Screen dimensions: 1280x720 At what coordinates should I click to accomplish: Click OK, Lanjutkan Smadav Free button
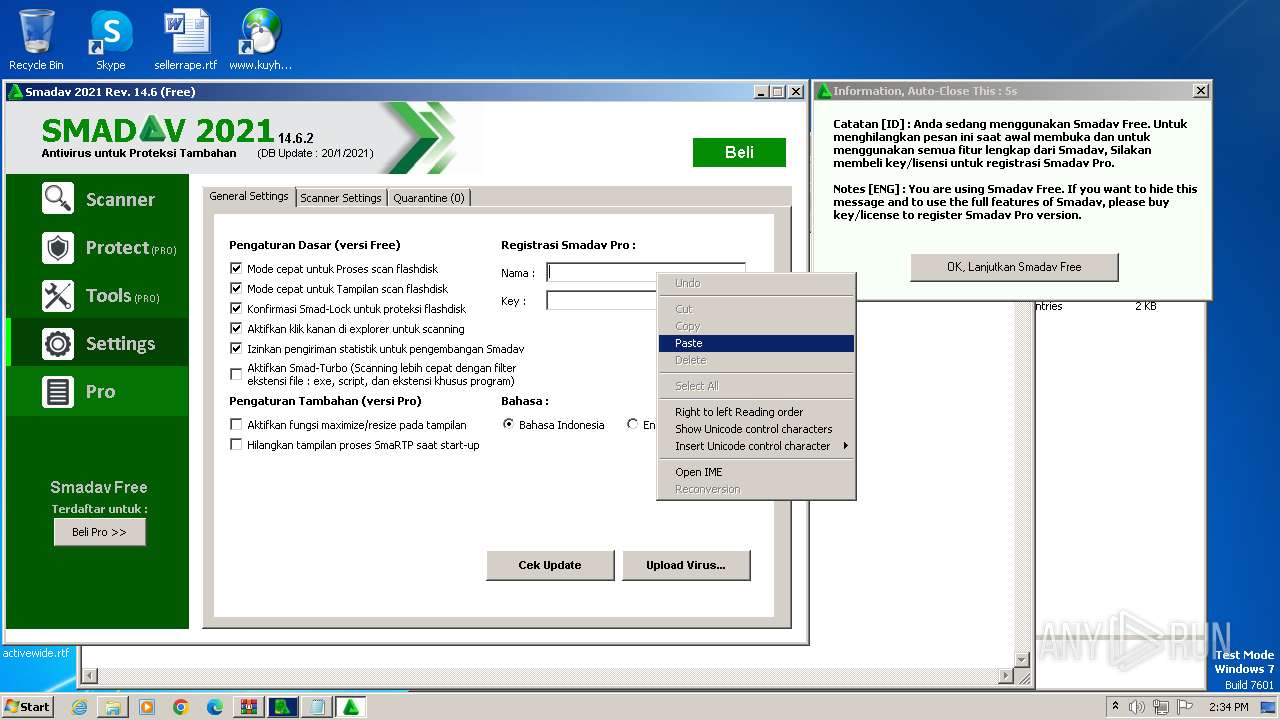click(x=1014, y=267)
